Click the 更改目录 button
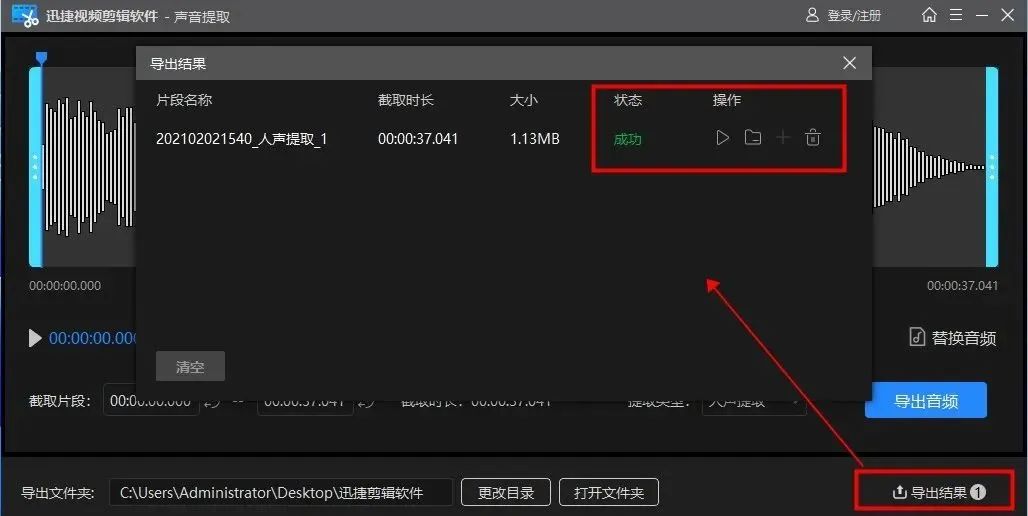 click(x=505, y=492)
